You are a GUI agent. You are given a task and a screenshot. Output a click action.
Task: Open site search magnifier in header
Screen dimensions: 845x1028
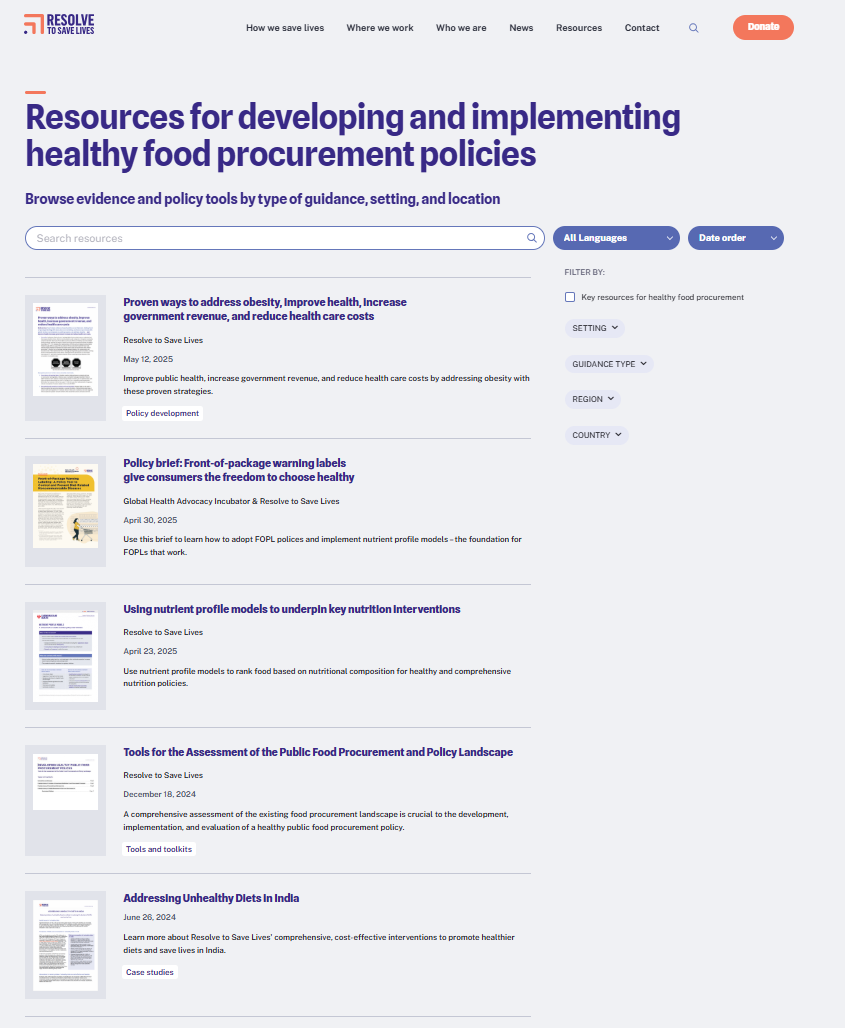coord(693,28)
